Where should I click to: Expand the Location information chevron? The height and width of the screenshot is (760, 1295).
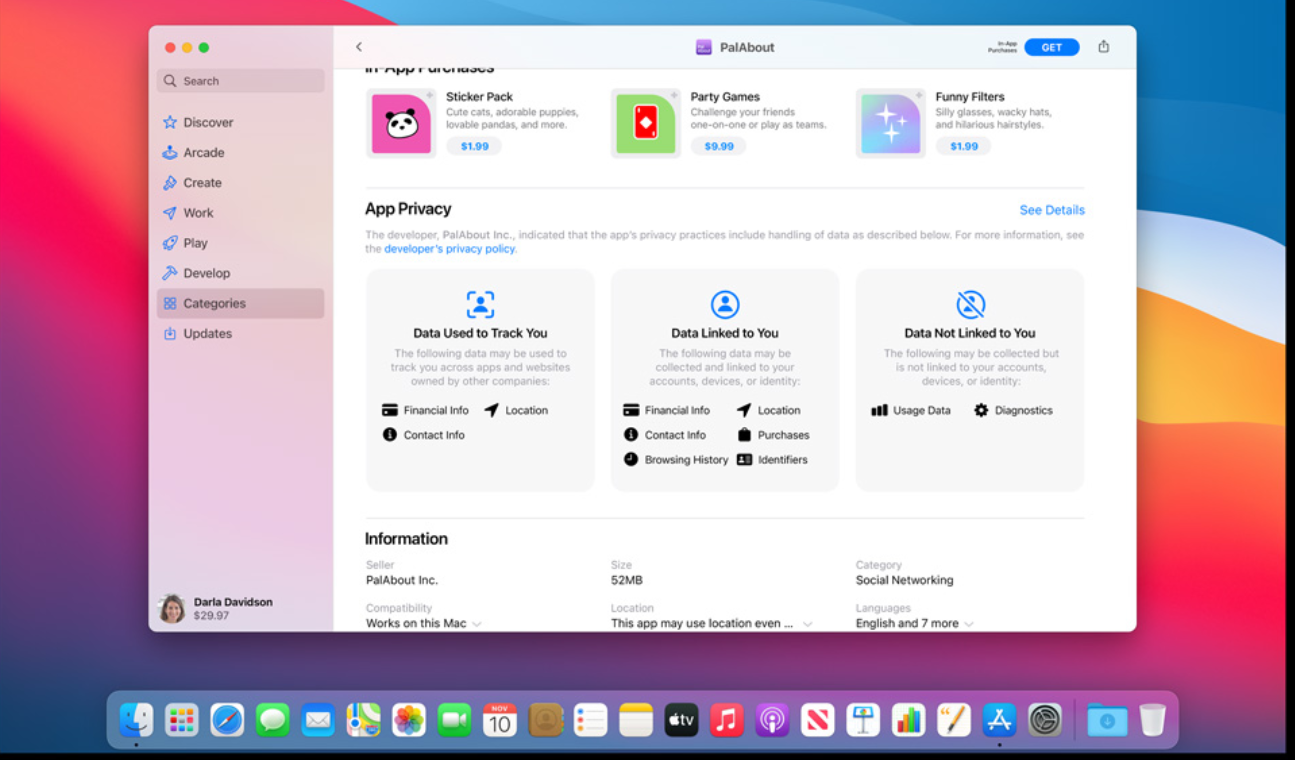pos(807,624)
